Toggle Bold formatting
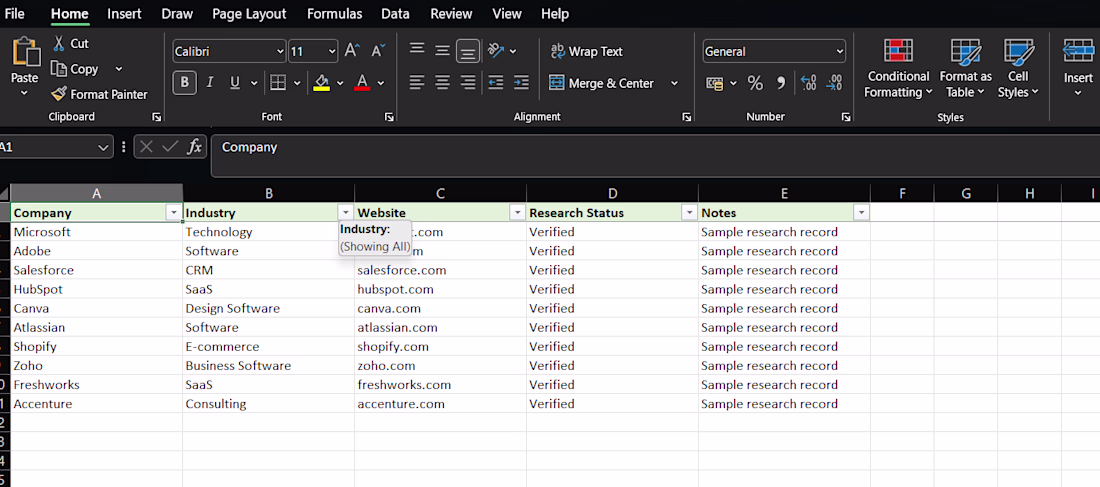Screen dimensions: 1100x487 click(185, 83)
